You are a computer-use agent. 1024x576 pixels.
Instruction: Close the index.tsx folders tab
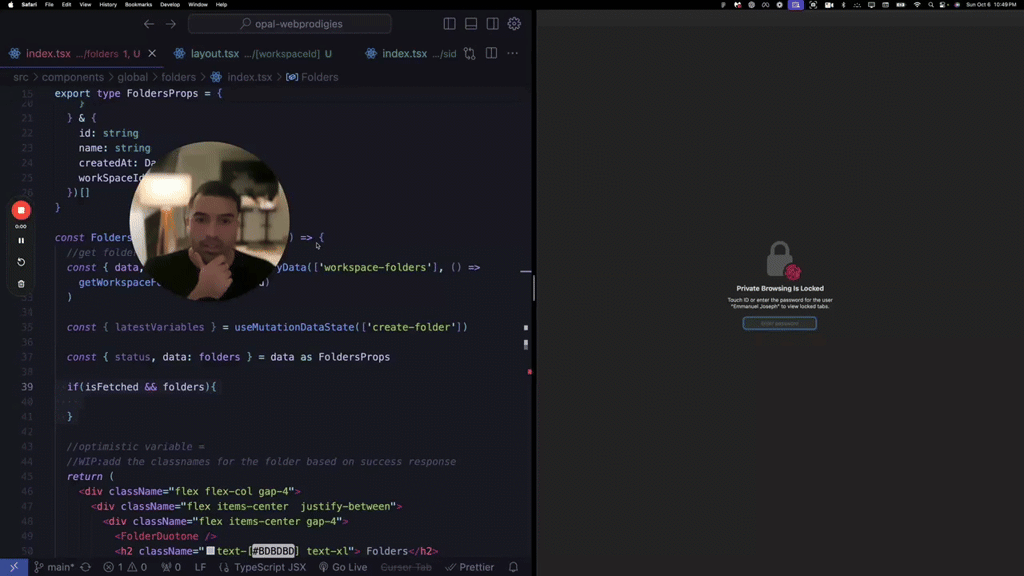tap(152, 54)
